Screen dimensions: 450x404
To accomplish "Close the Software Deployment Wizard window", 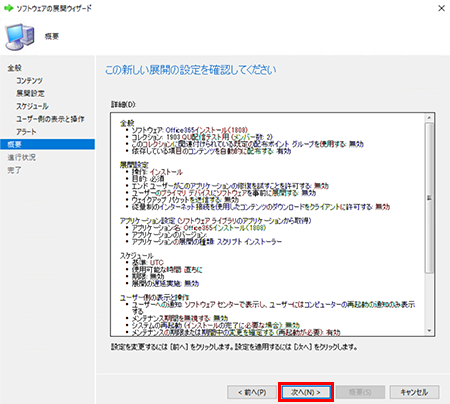I will [x=441, y=8].
